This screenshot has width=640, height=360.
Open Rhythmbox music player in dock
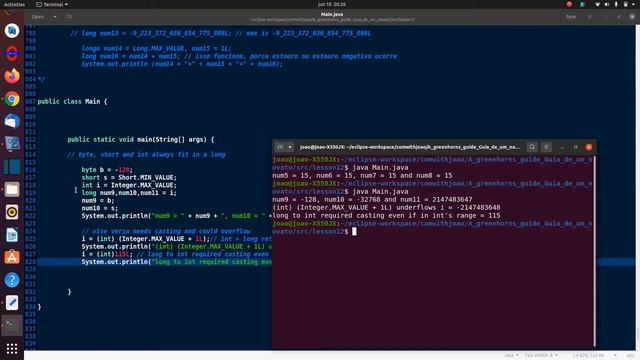coord(12,212)
